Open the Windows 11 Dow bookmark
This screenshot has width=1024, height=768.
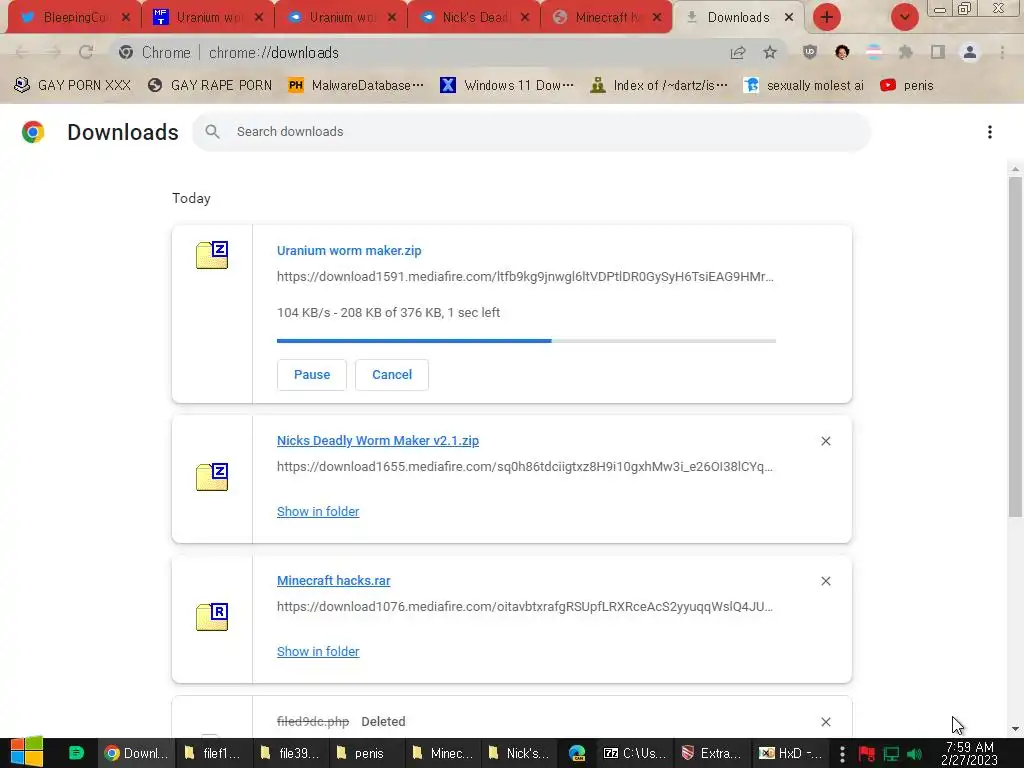(507, 86)
